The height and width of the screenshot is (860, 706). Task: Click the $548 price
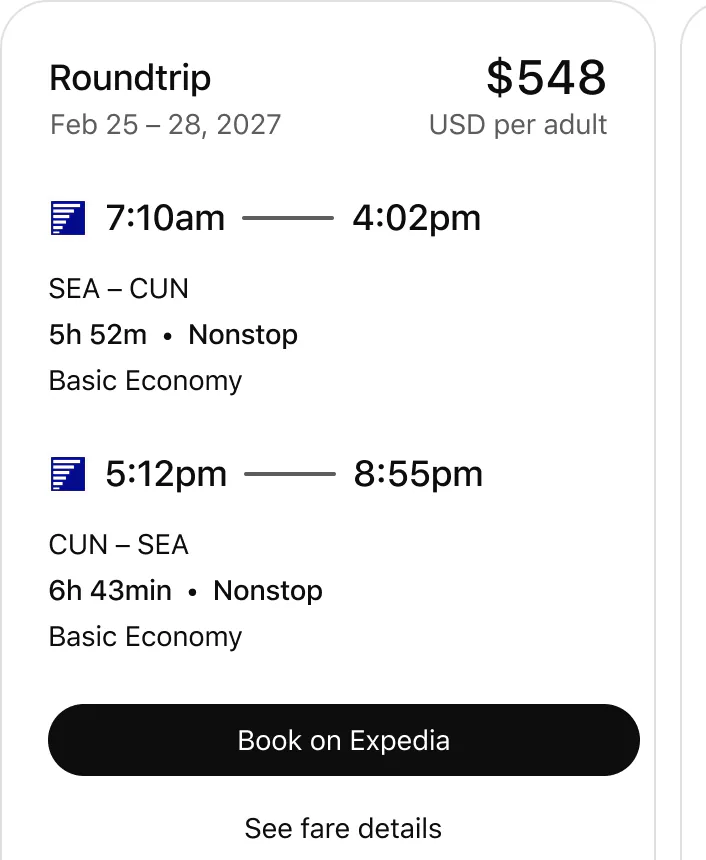(546, 77)
